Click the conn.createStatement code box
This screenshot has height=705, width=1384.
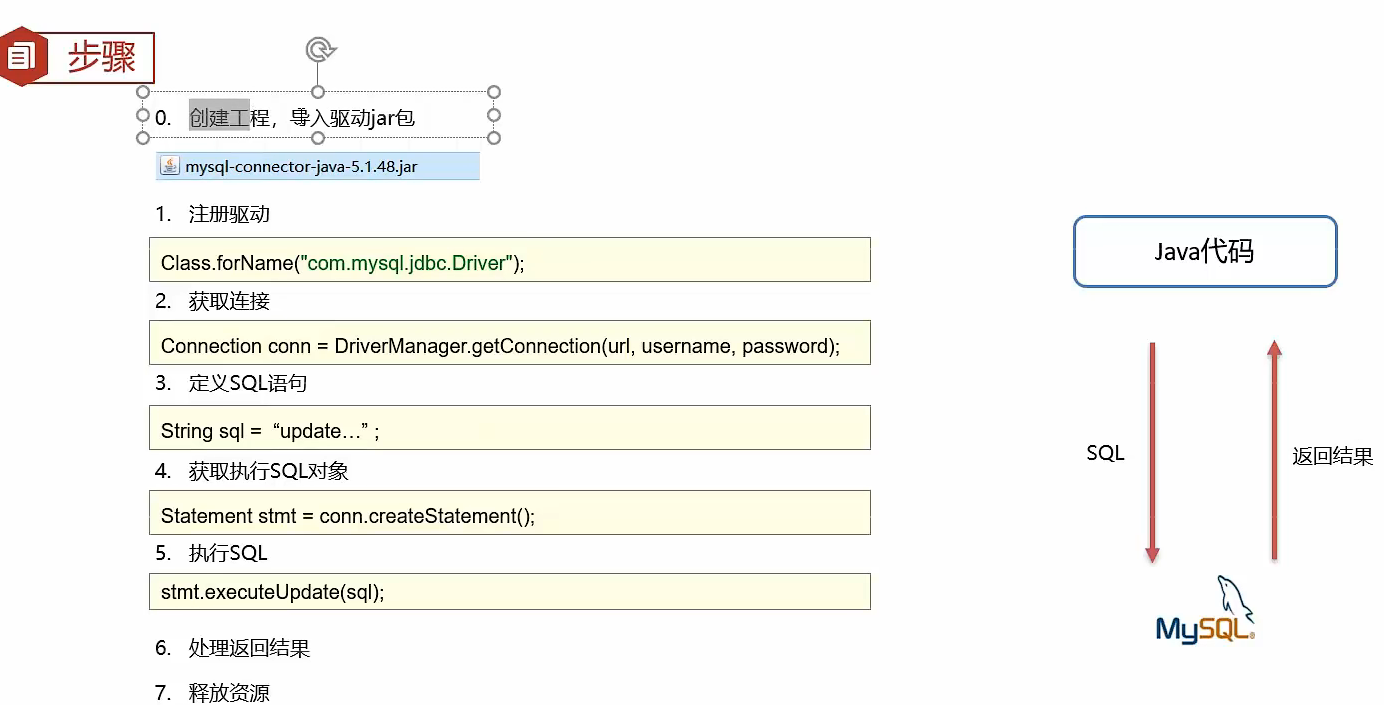509,513
